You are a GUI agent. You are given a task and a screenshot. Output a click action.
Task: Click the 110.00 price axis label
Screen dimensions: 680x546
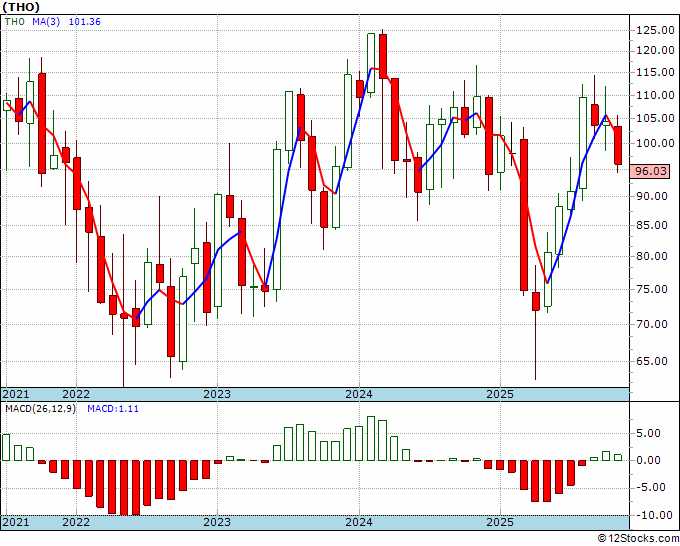(655, 95)
